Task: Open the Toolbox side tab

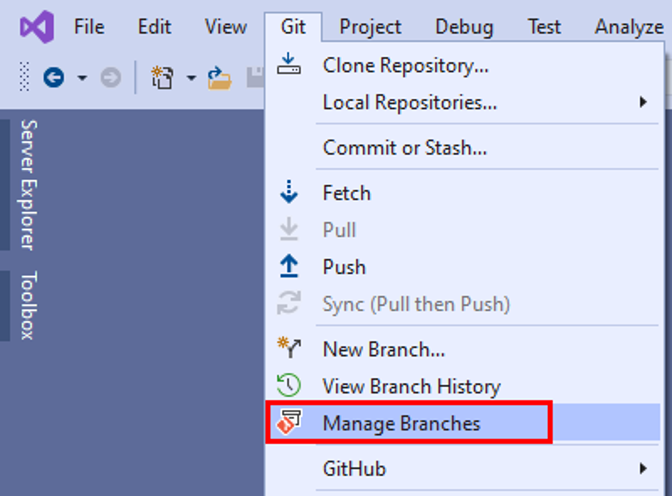Action: coord(28,305)
